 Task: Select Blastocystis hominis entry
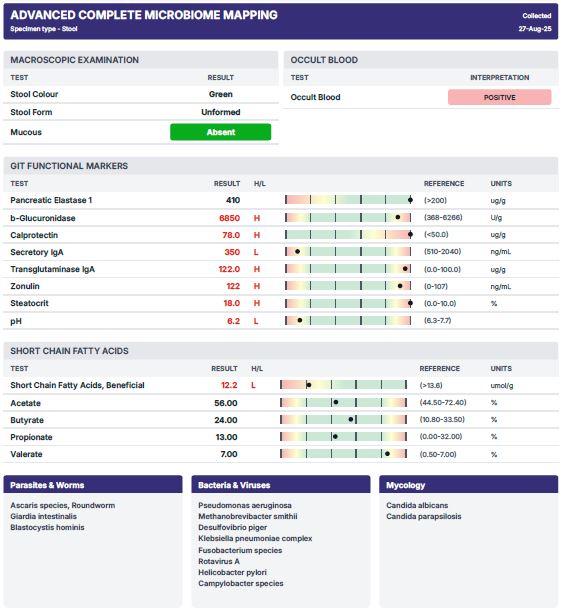coord(47,527)
